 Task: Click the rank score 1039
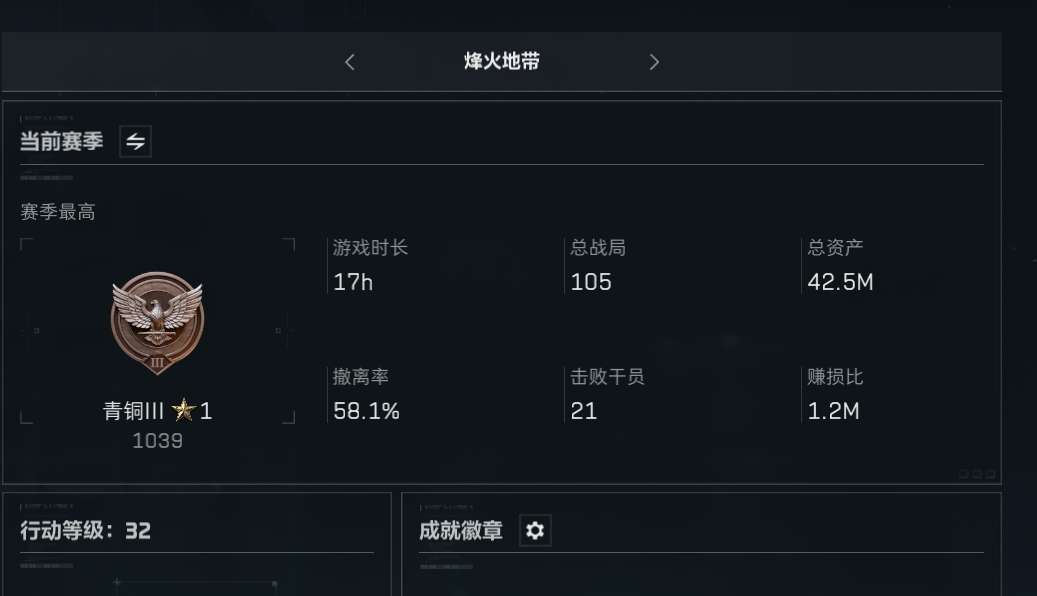coord(157,441)
